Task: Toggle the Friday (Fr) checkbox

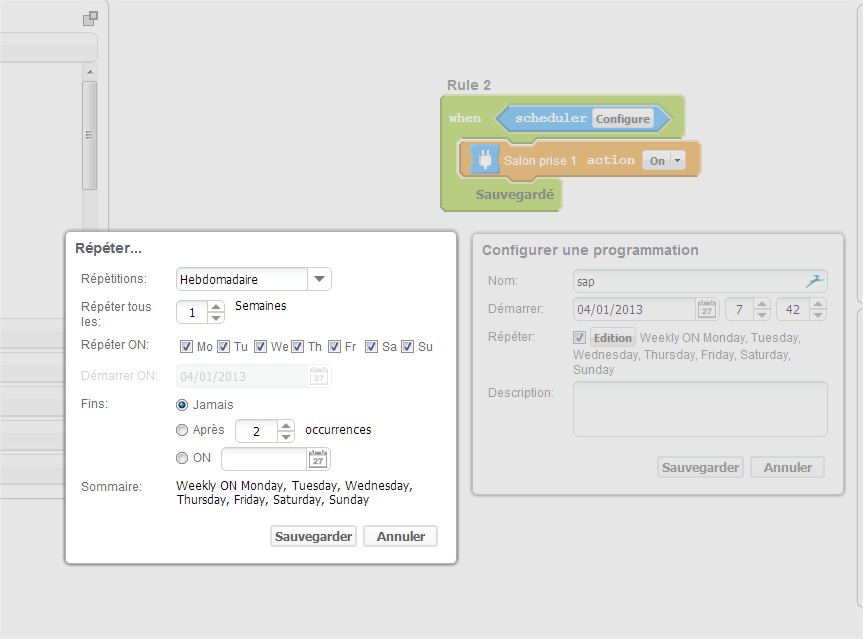Action: point(335,347)
